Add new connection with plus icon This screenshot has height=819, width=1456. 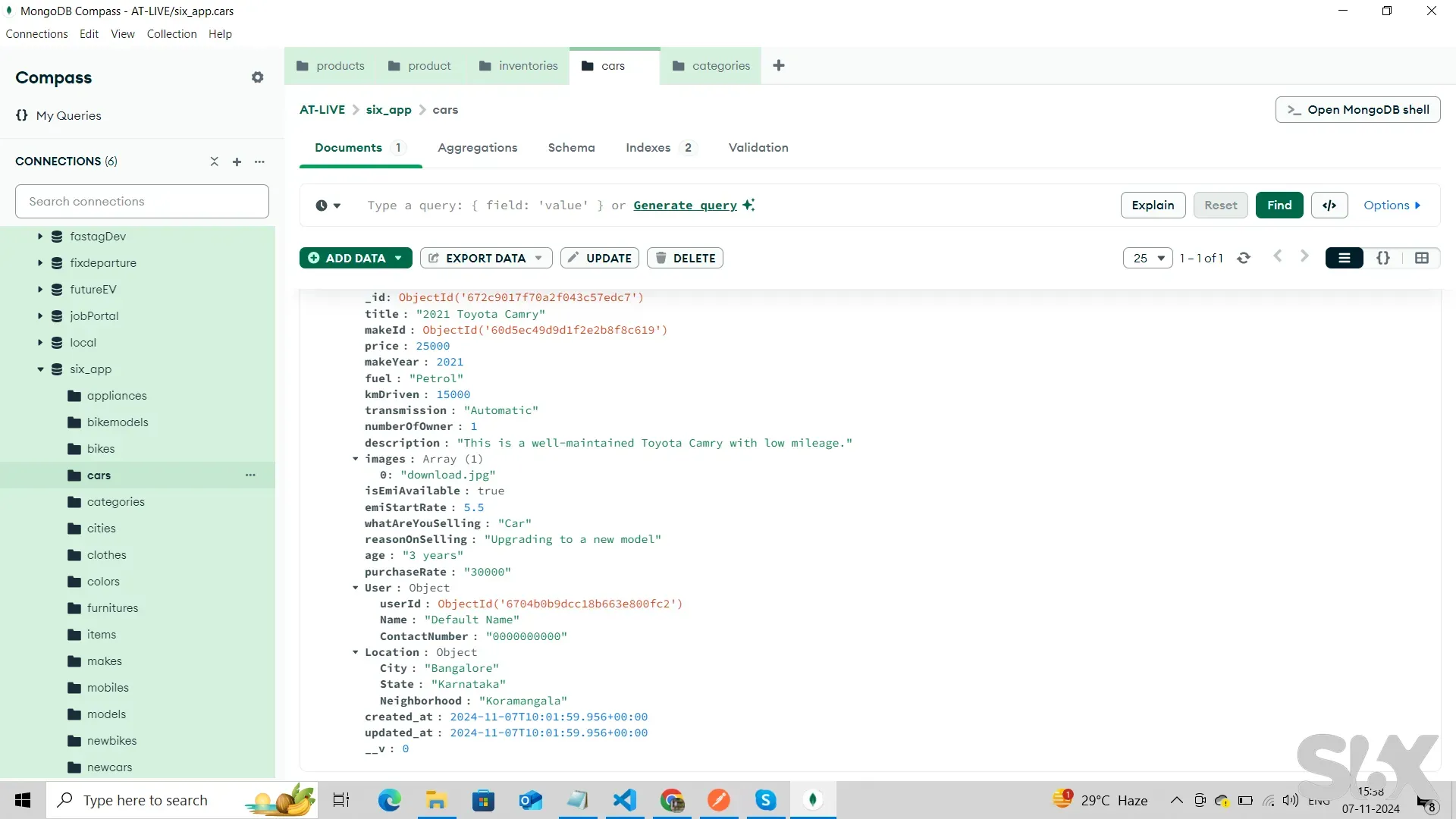(x=237, y=162)
